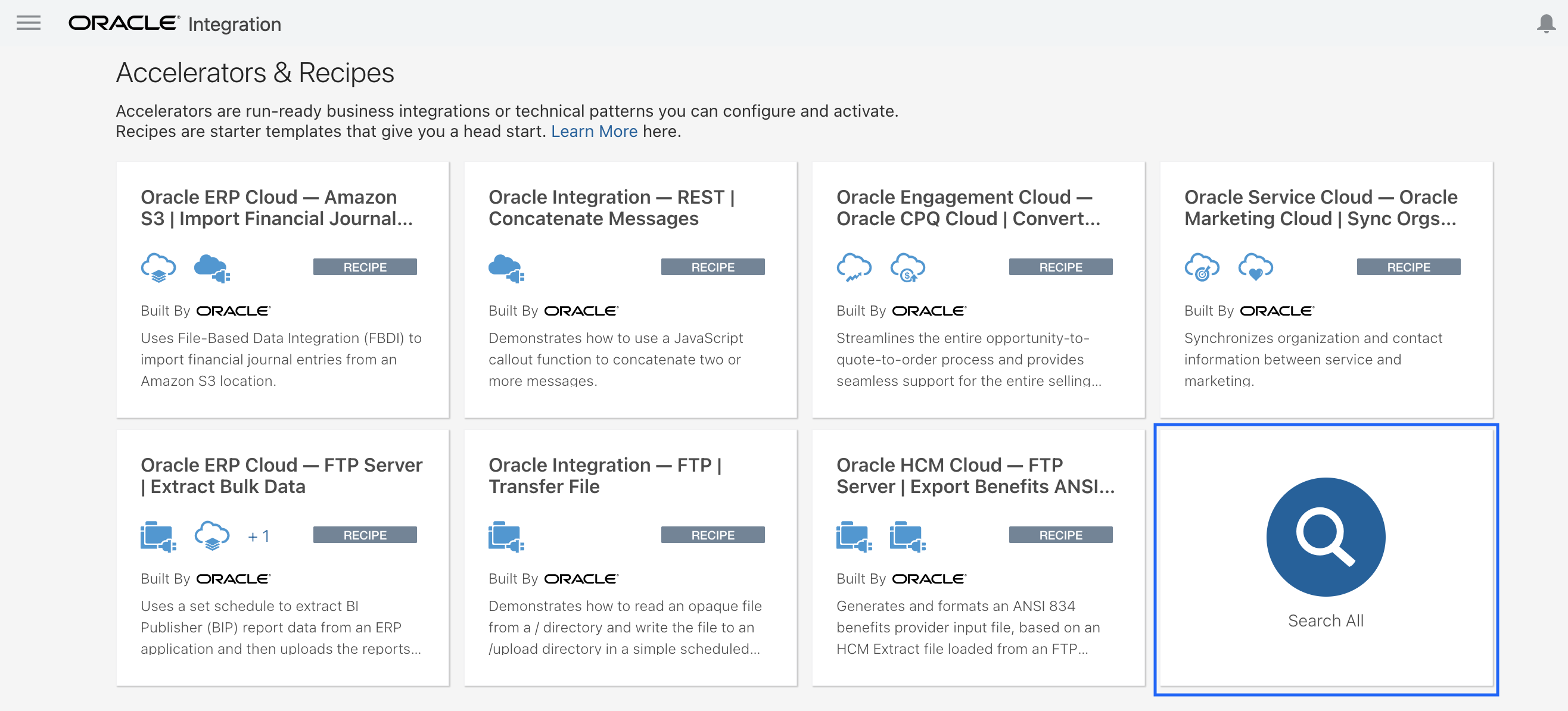This screenshot has height=711, width=1568.
Task: Select 'Demonstrates how to use a JavaScript' description
Action: (615, 360)
